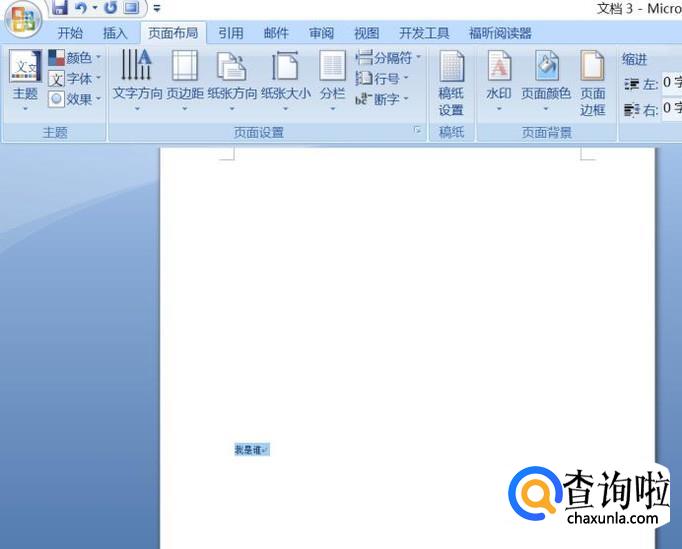The image size is (682, 549).
Task: Open the customize quick access toolbar arrow
Action: (157, 8)
